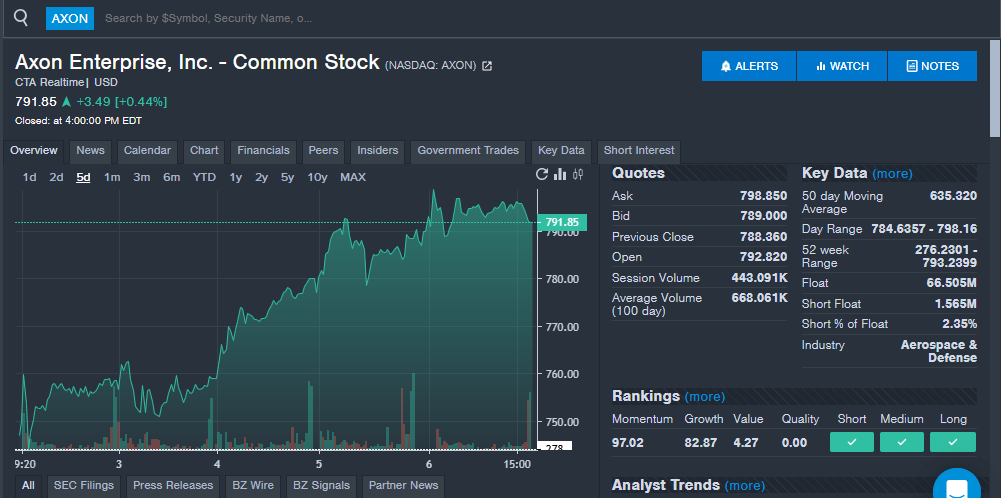Click the Bid value 789.000
This screenshot has height=498, width=1001.
(x=764, y=216)
